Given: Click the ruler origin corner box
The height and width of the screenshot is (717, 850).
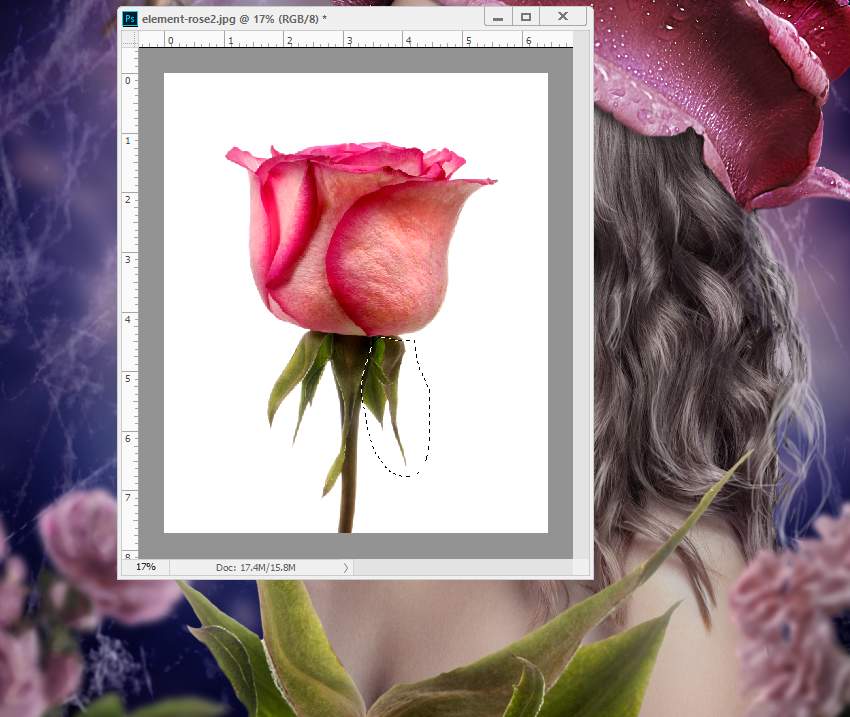Looking at the screenshot, I should click(130, 38).
